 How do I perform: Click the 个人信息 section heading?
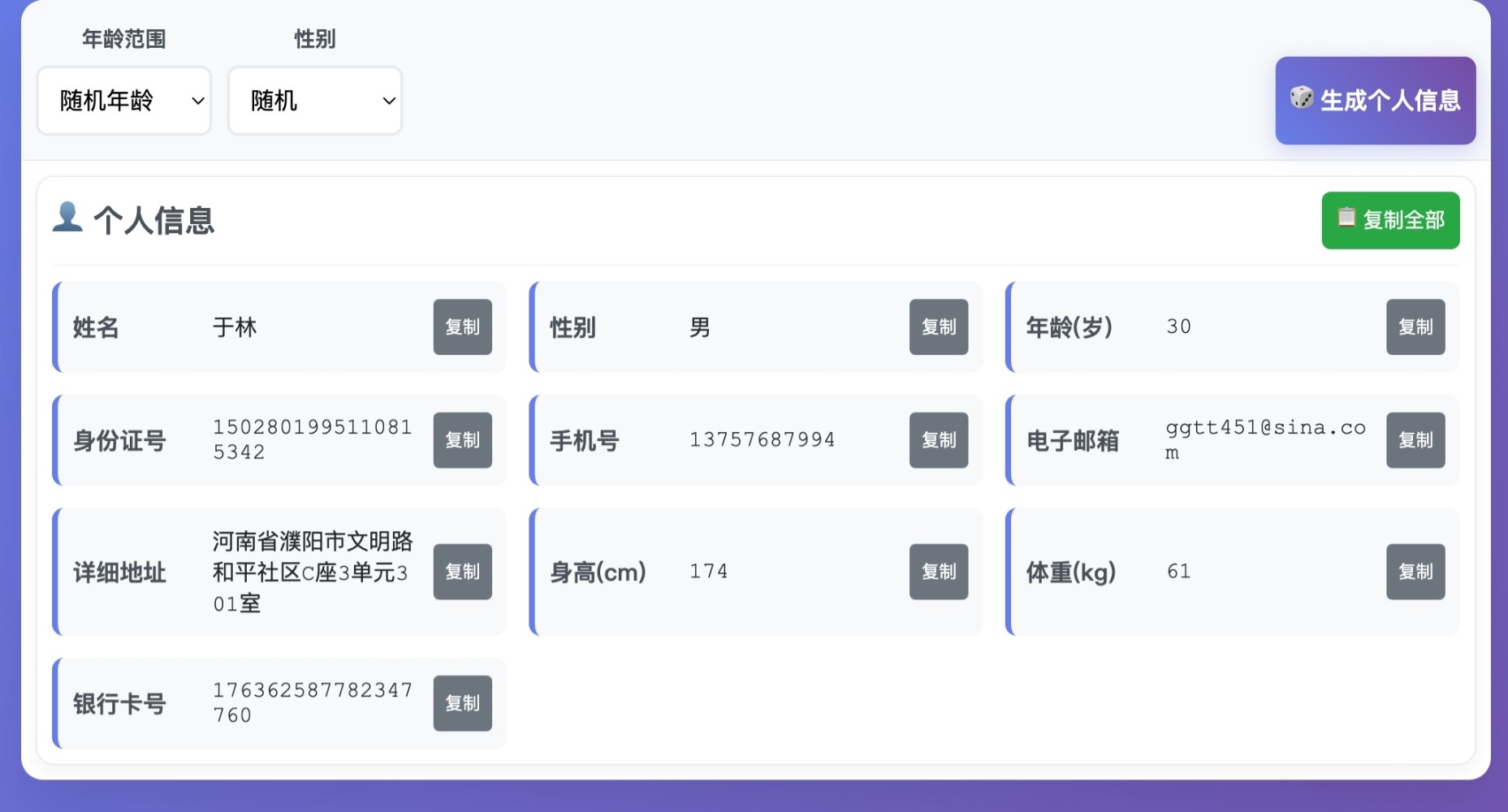pyautogui.click(x=153, y=221)
